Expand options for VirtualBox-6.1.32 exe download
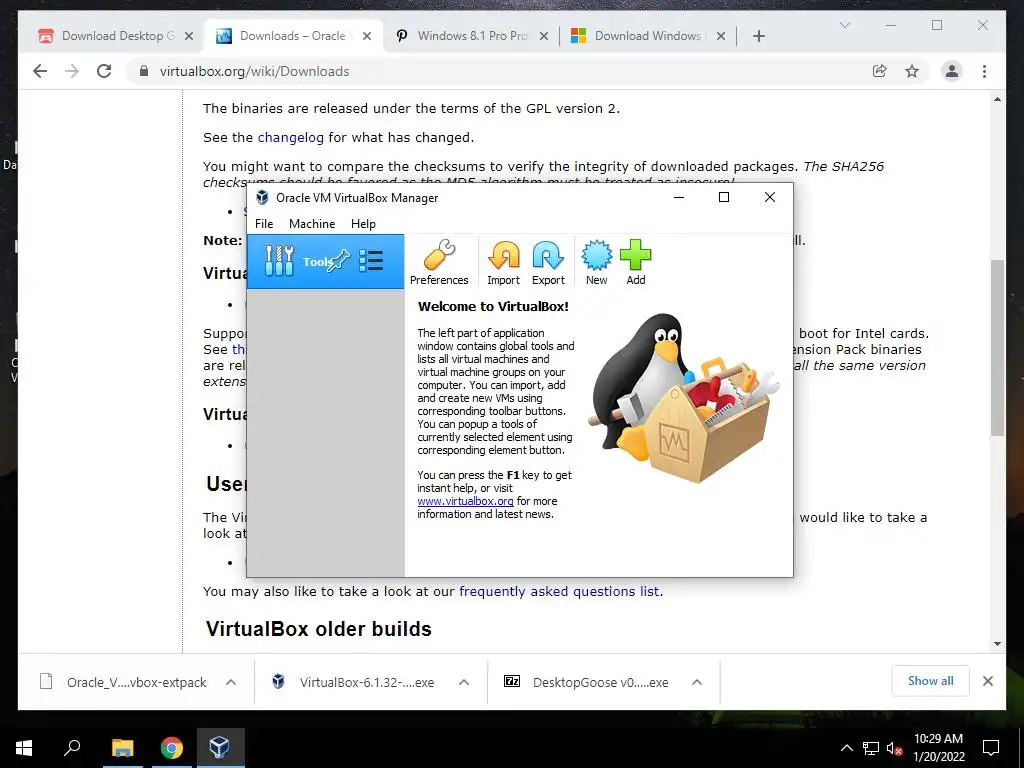Viewport: 1024px width, 768px height. (x=464, y=682)
